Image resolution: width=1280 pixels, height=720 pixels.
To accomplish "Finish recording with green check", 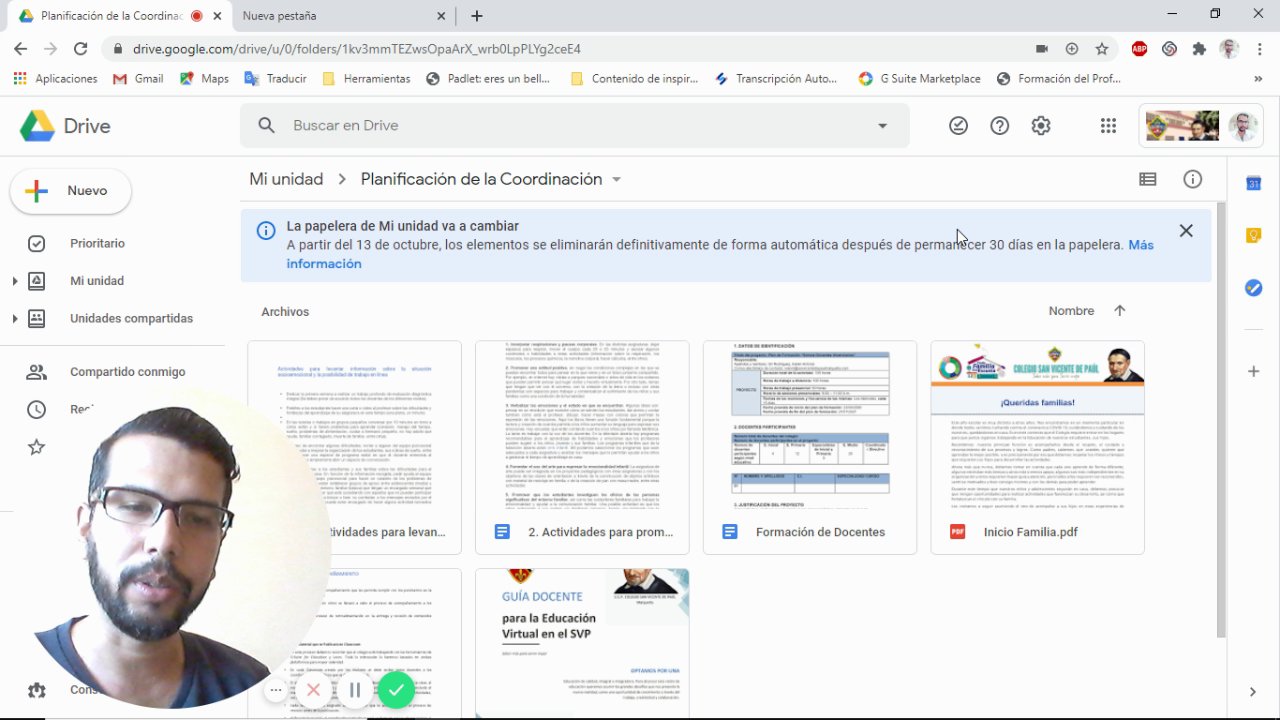I will point(396,690).
